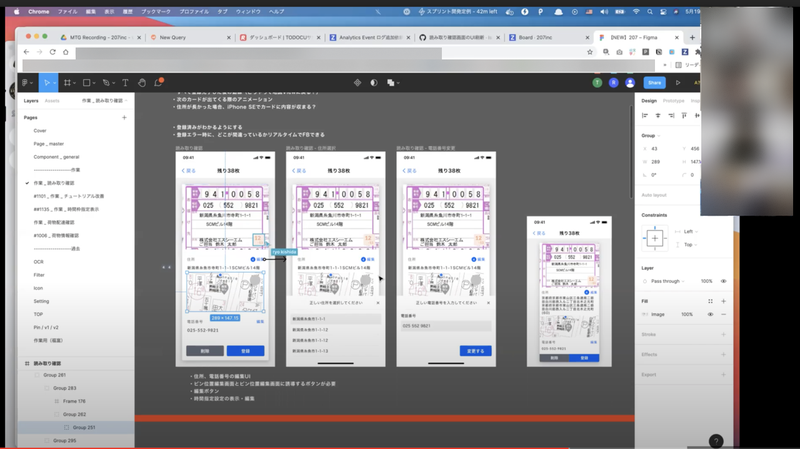Open the Group type dropdown

[651, 136]
